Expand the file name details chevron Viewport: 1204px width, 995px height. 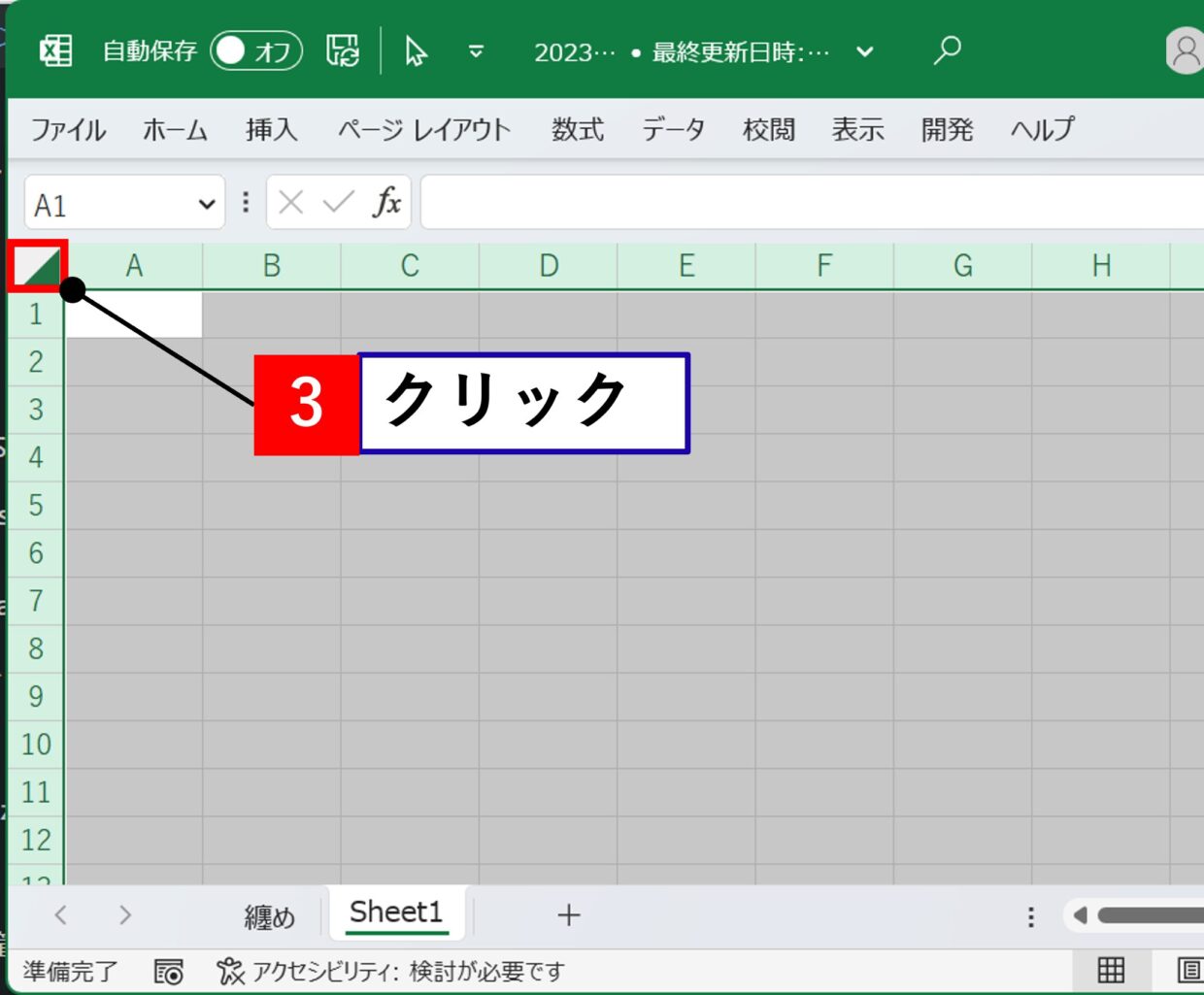(864, 51)
